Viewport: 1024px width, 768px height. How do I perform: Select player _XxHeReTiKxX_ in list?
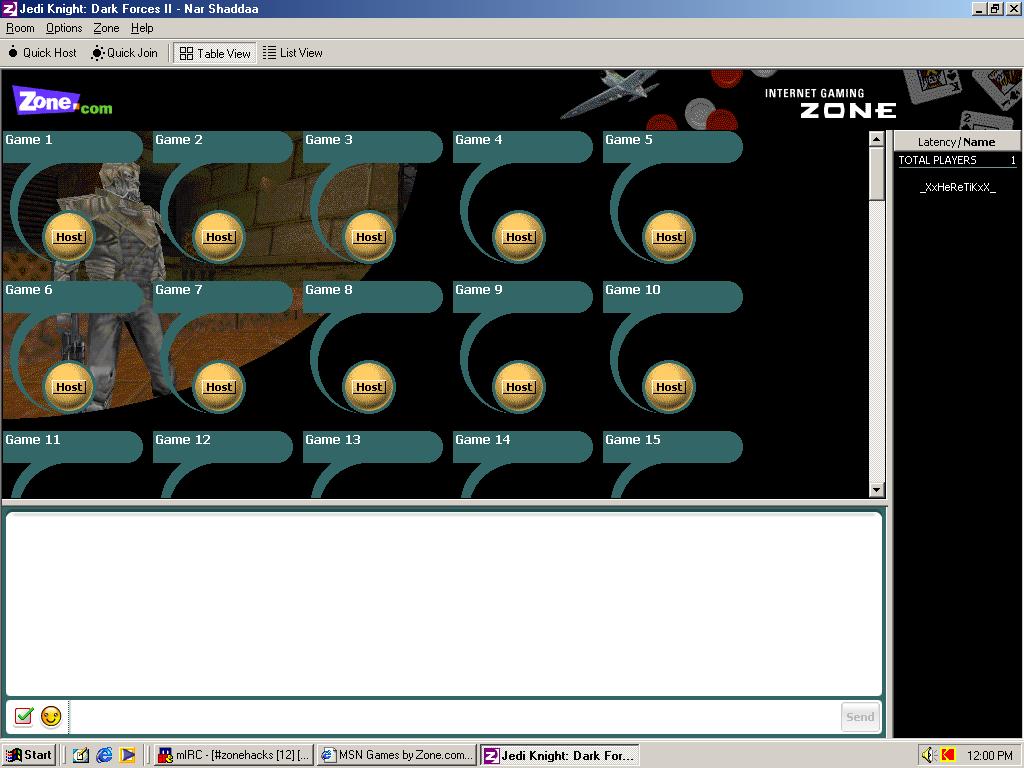pos(957,187)
